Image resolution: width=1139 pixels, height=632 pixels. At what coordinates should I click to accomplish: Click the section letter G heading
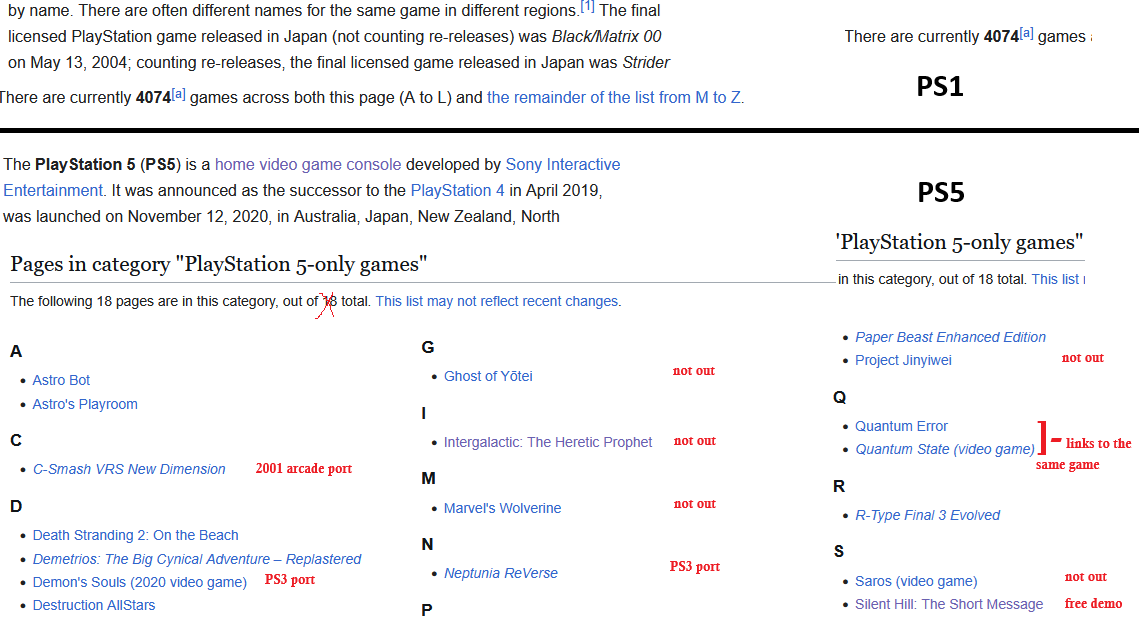[428, 347]
